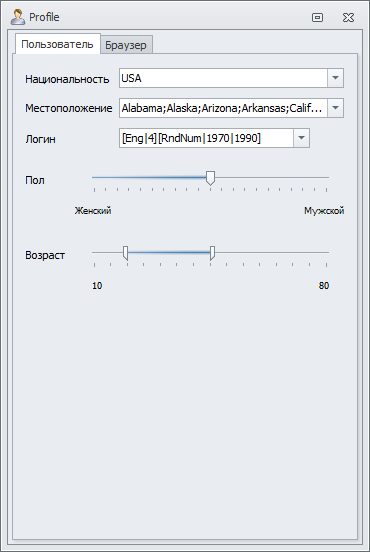Select the Пользователь tab

click(x=57, y=44)
